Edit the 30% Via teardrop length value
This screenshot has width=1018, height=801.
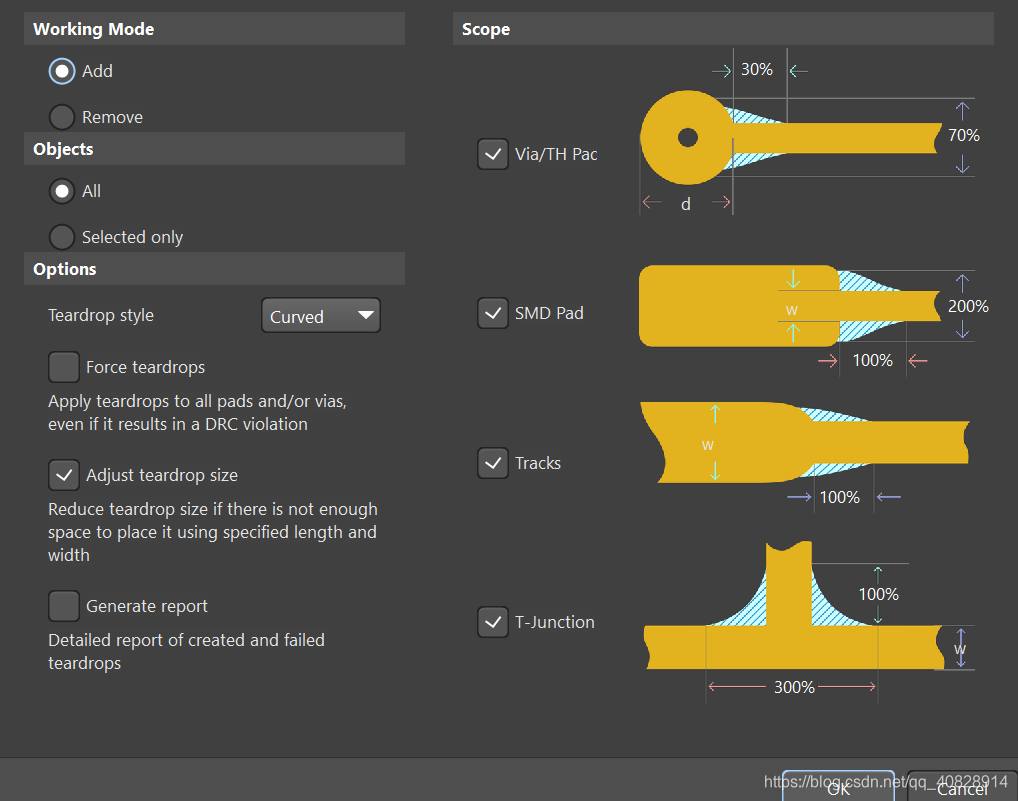(757, 69)
